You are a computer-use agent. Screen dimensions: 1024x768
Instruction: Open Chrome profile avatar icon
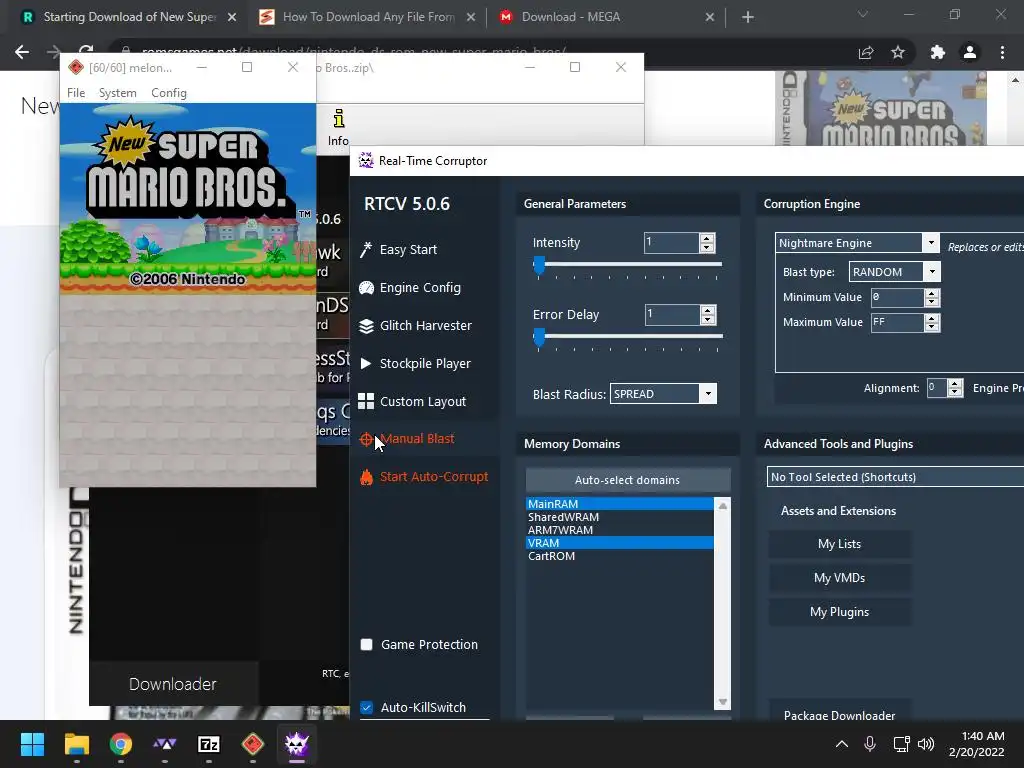tap(970, 52)
